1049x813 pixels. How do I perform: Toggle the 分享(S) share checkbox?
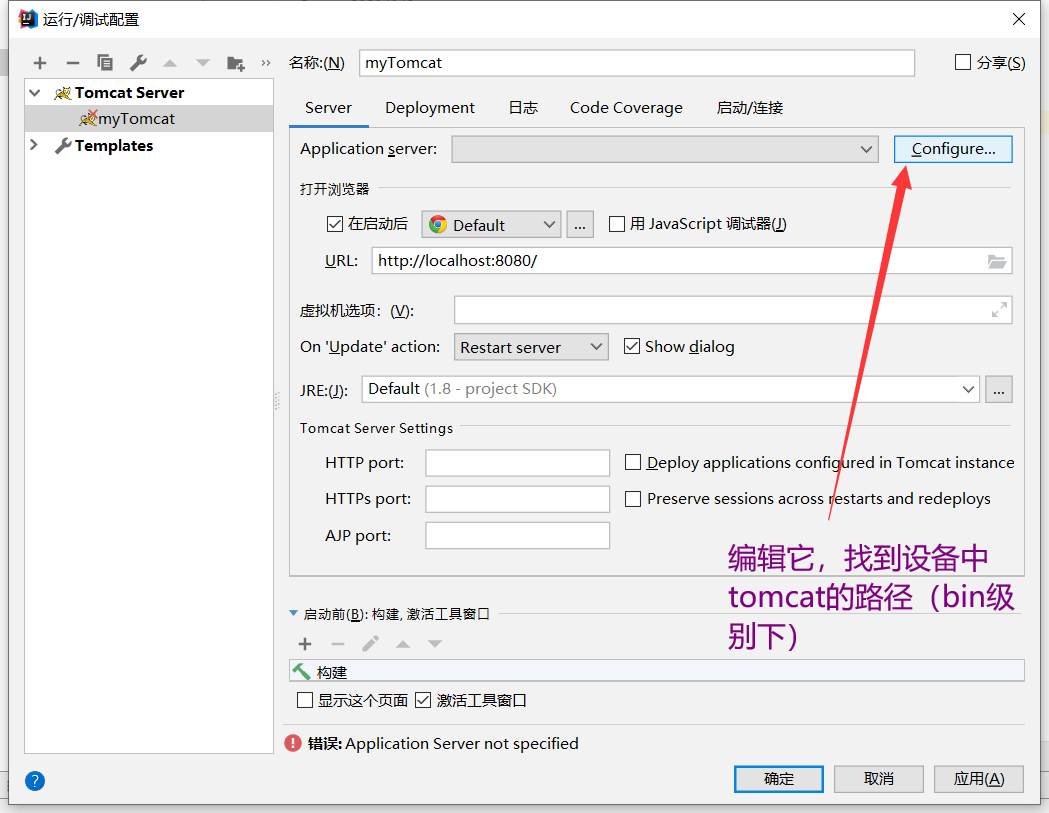[x=963, y=62]
